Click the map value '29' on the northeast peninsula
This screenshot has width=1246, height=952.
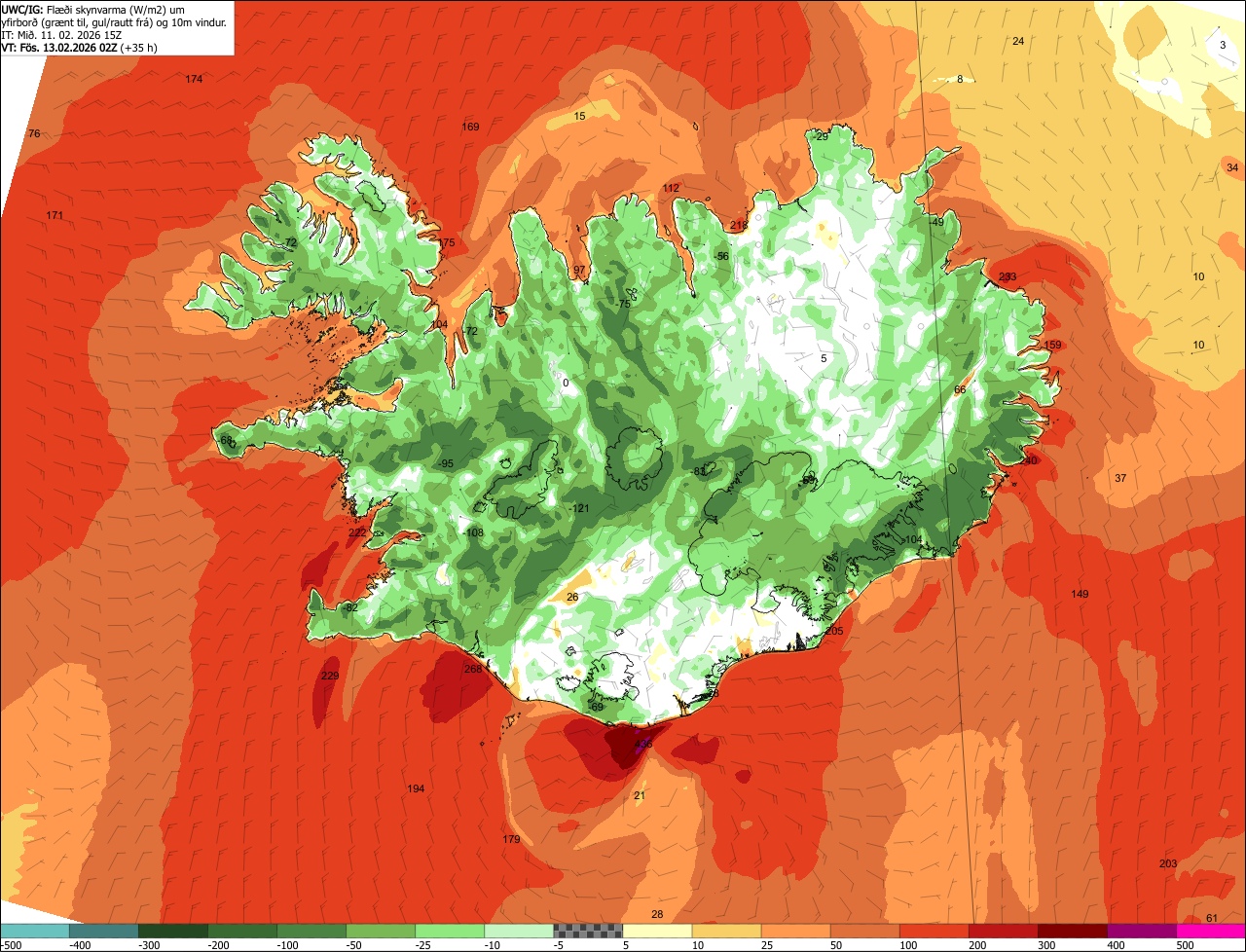pos(822,136)
